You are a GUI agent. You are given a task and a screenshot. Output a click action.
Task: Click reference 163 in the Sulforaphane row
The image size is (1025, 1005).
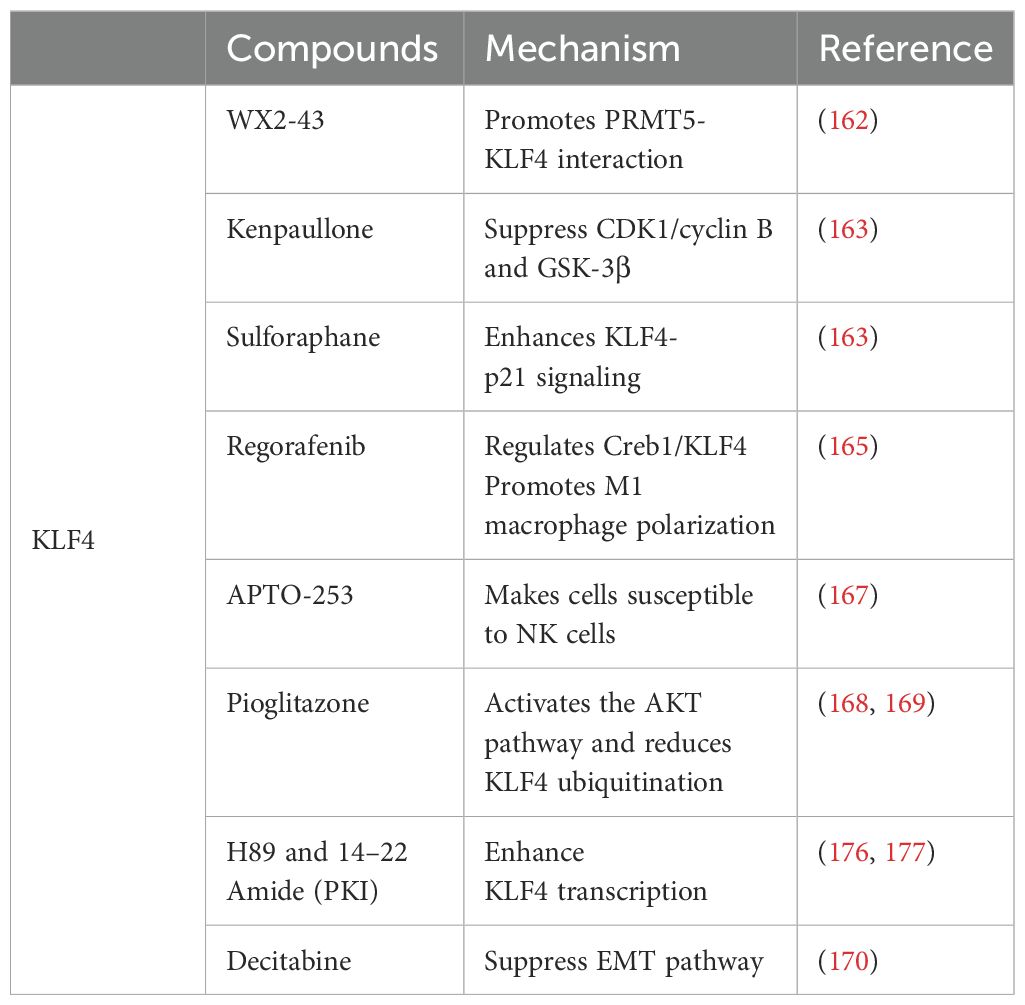tap(848, 337)
